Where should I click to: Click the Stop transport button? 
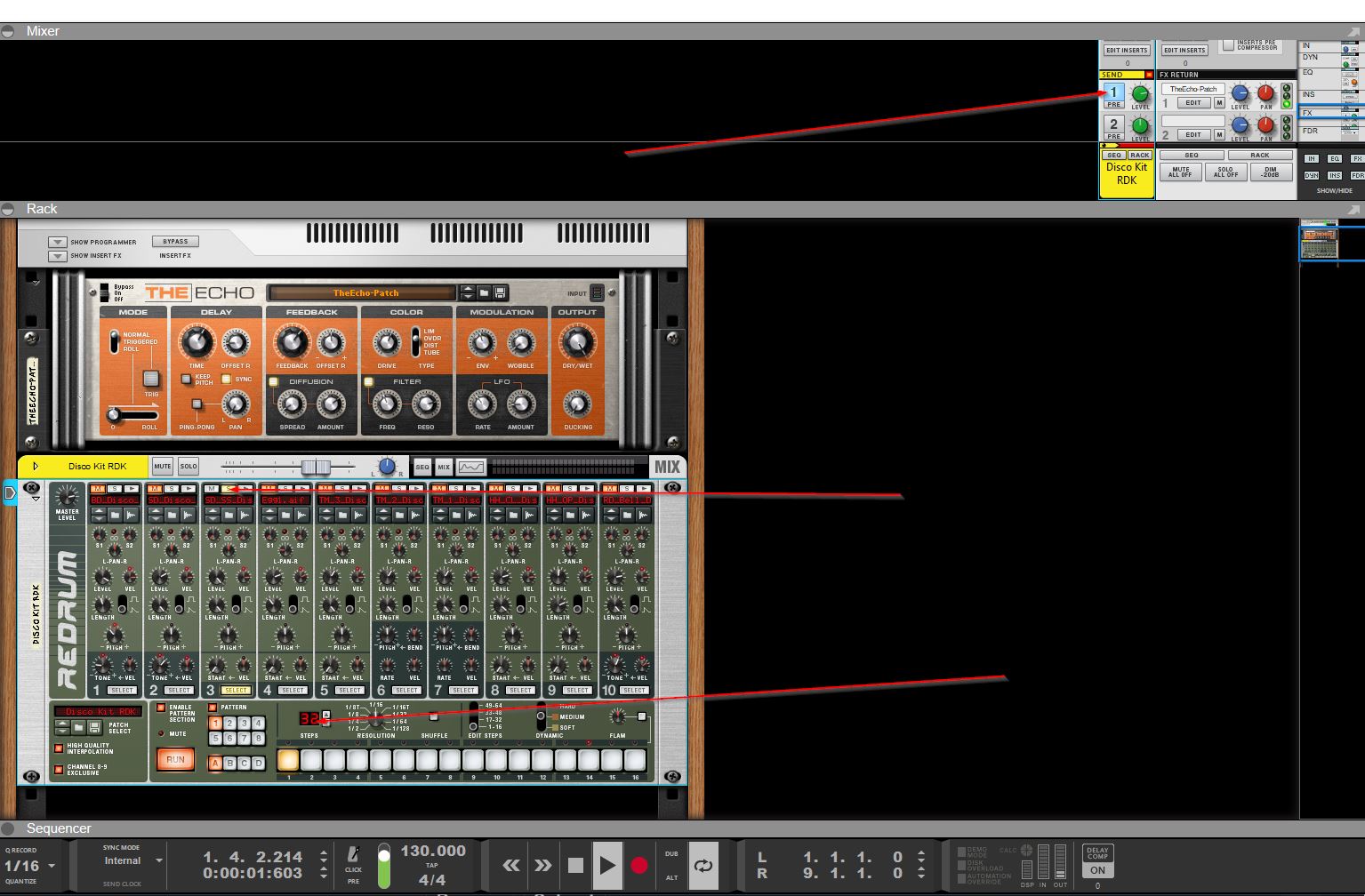pos(575,865)
